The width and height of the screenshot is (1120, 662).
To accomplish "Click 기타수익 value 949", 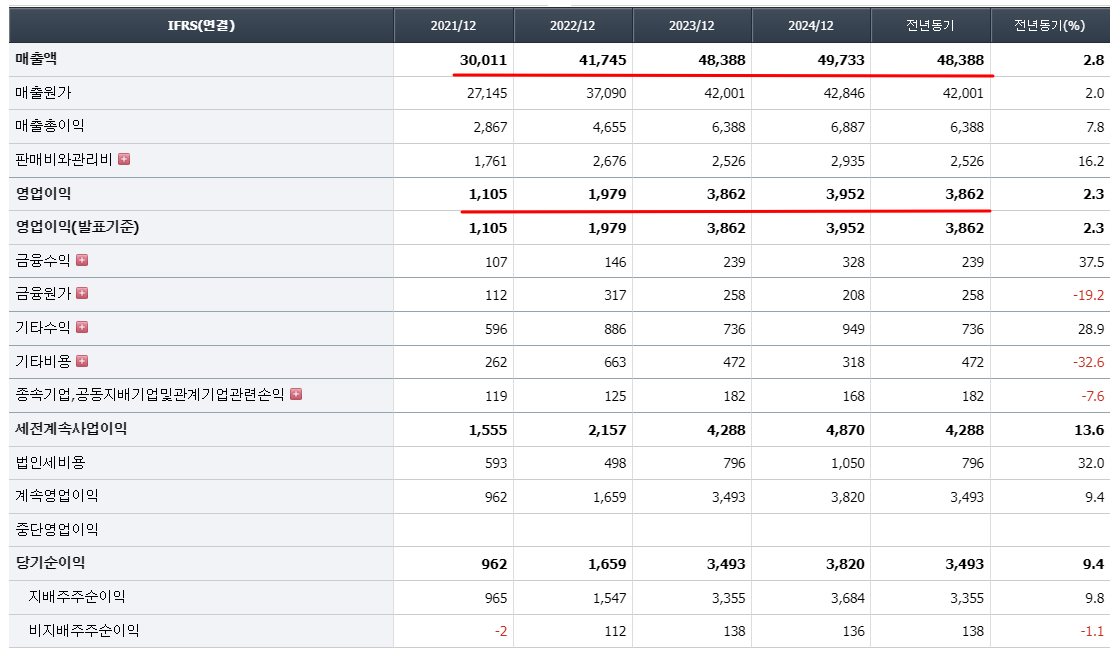I will pos(854,329).
